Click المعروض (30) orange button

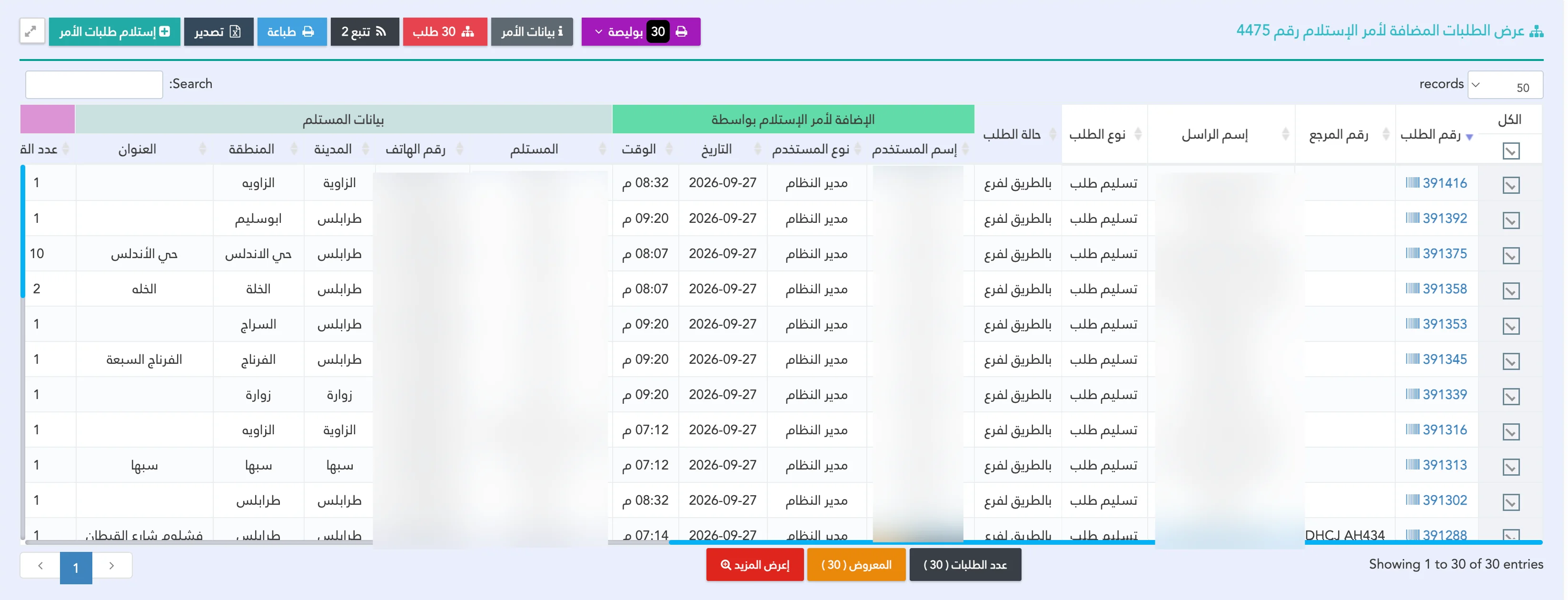[x=856, y=565]
